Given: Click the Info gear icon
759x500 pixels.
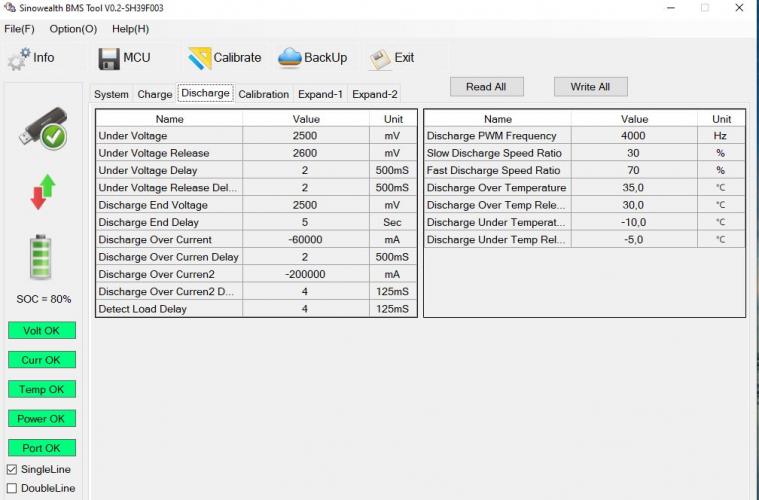Looking at the screenshot, I should point(19,58).
